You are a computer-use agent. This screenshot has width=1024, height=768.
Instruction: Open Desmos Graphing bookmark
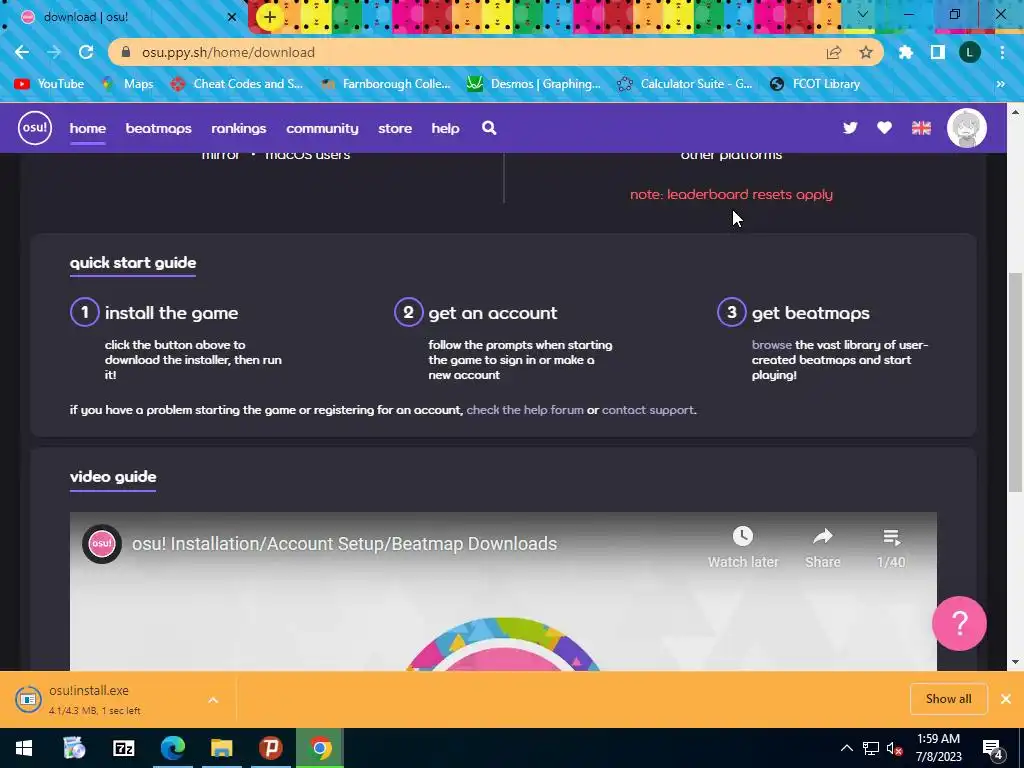coord(534,84)
